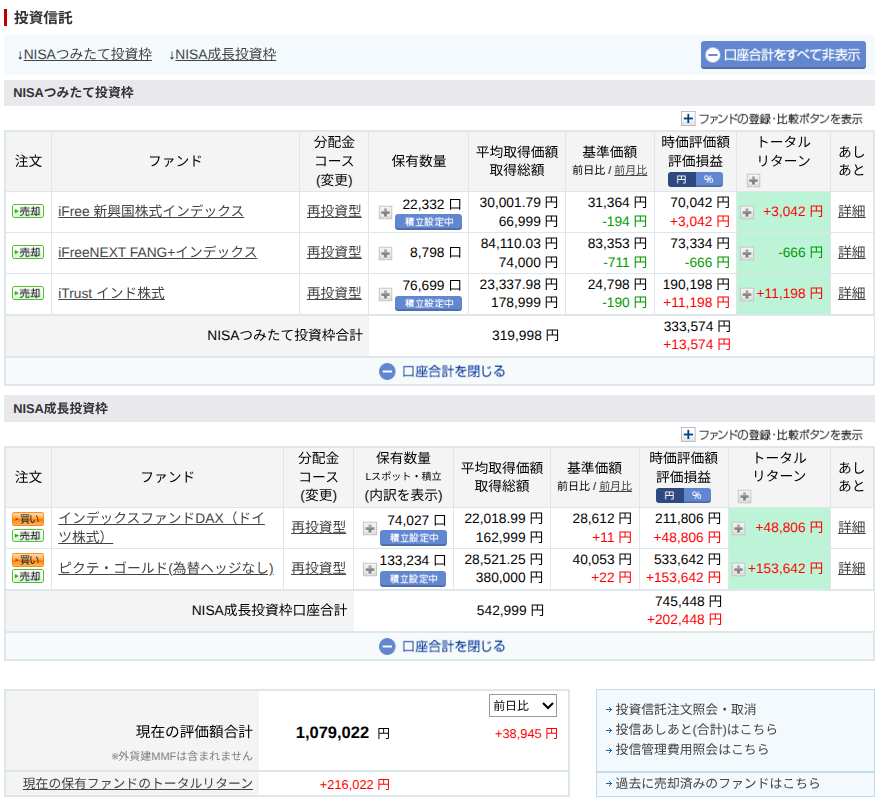Expand total return +48,806 円 plus icon
893x804 pixels.
click(x=739, y=528)
